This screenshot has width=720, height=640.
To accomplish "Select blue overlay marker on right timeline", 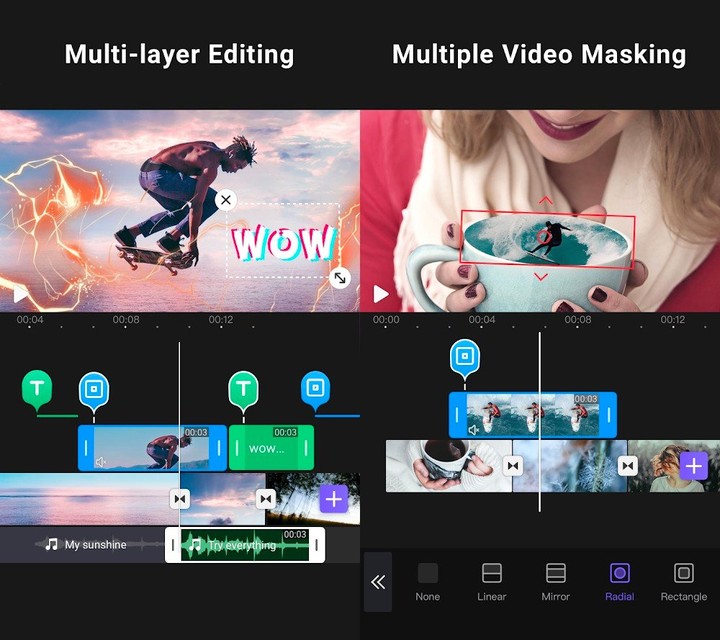I will point(465,358).
